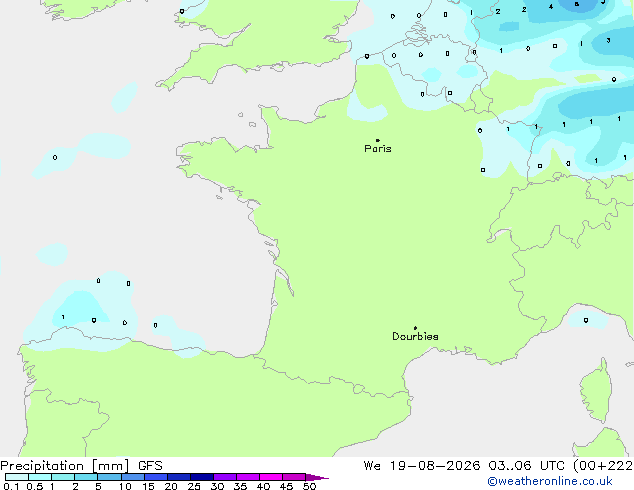Image resolution: width=634 pixels, height=490 pixels.
Task: Pick the 15–20 mm legend swatch
Action: (156, 477)
